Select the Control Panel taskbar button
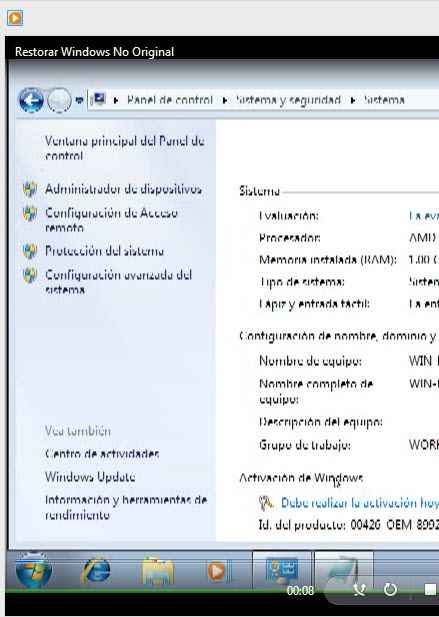439x617 pixels. click(282, 569)
